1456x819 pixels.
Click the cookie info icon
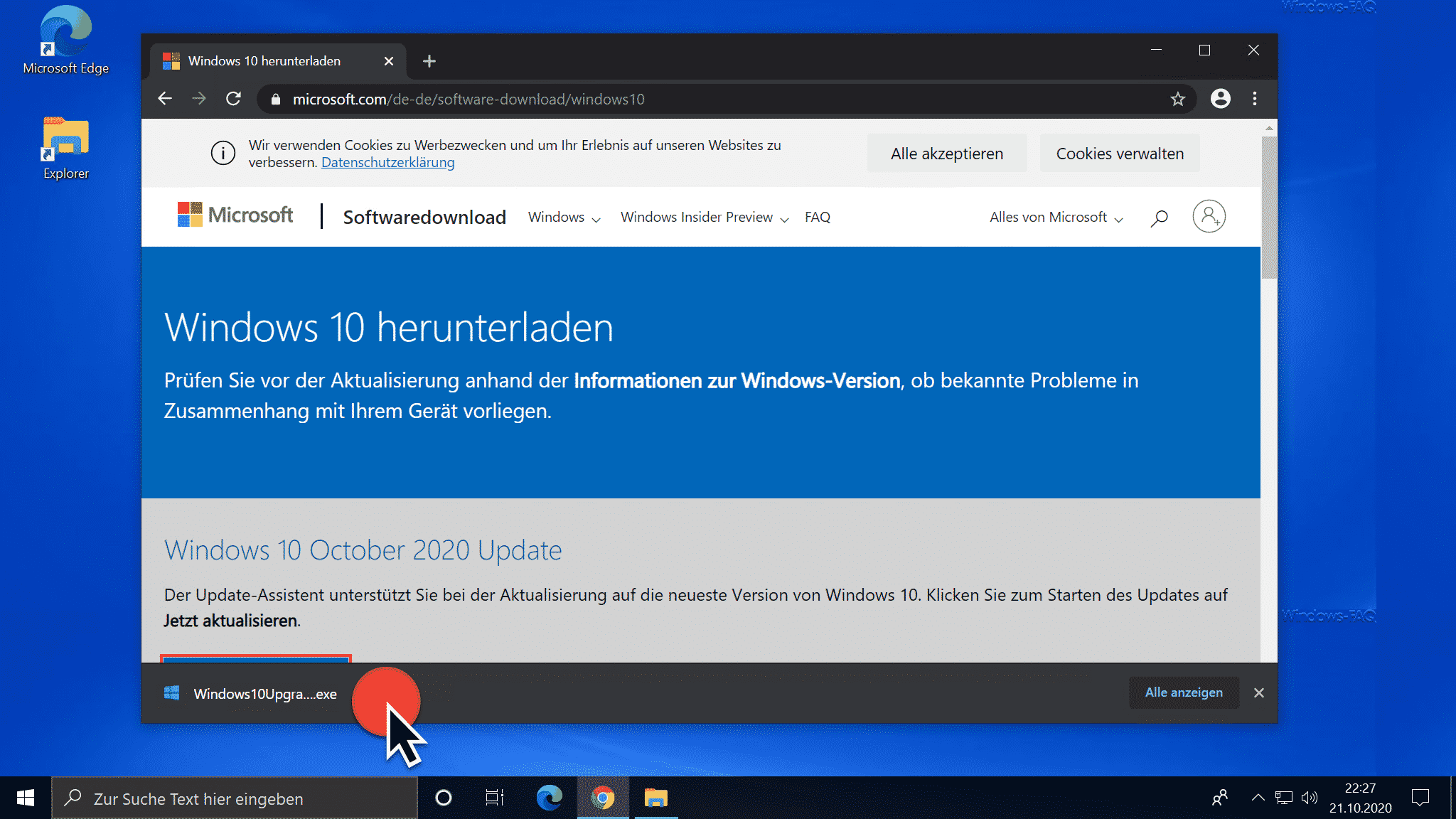coord(223,153)
